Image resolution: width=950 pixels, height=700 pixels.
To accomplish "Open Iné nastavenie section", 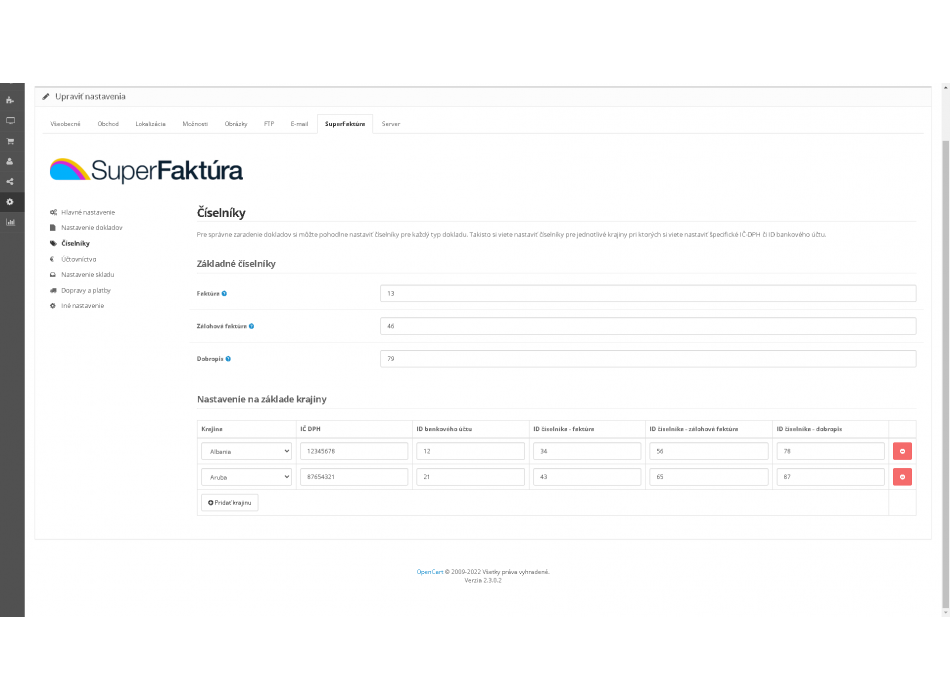I will click(77, 306).
